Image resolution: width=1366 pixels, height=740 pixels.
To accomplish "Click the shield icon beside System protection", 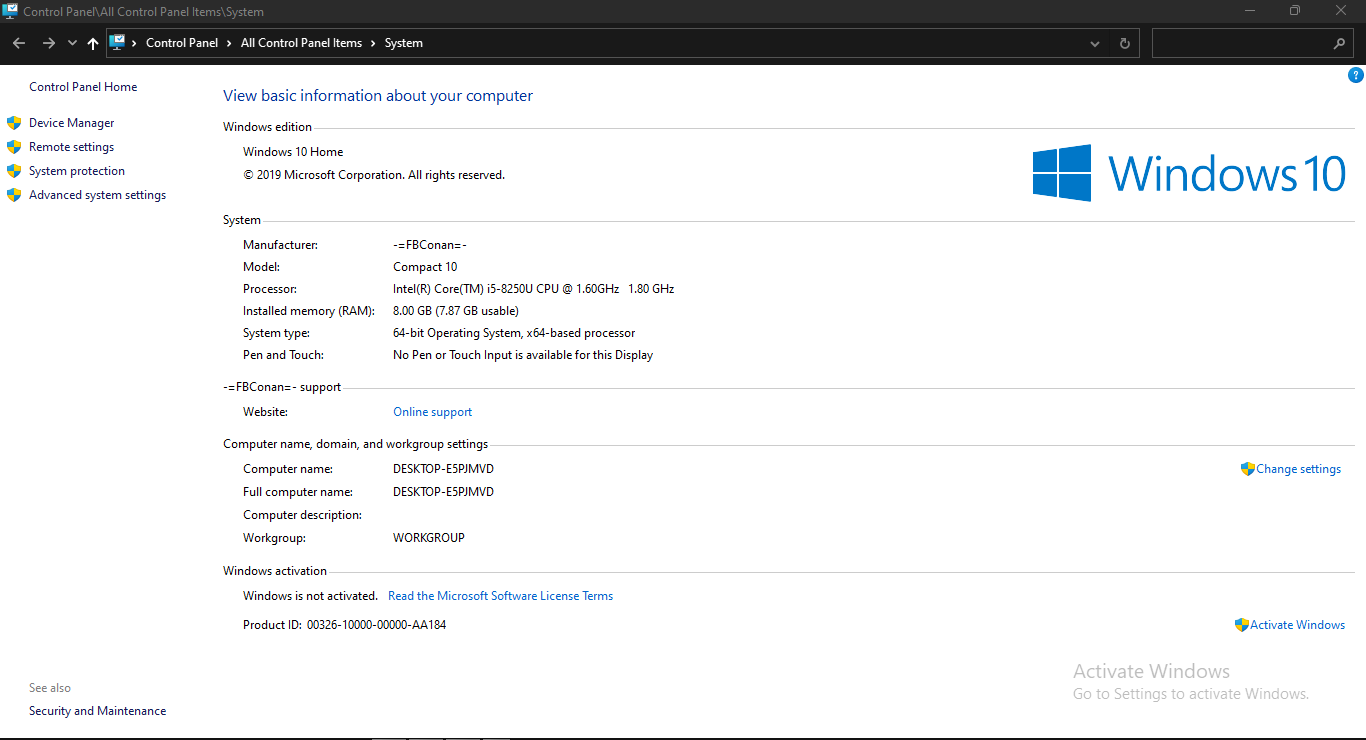I will 14,171.
